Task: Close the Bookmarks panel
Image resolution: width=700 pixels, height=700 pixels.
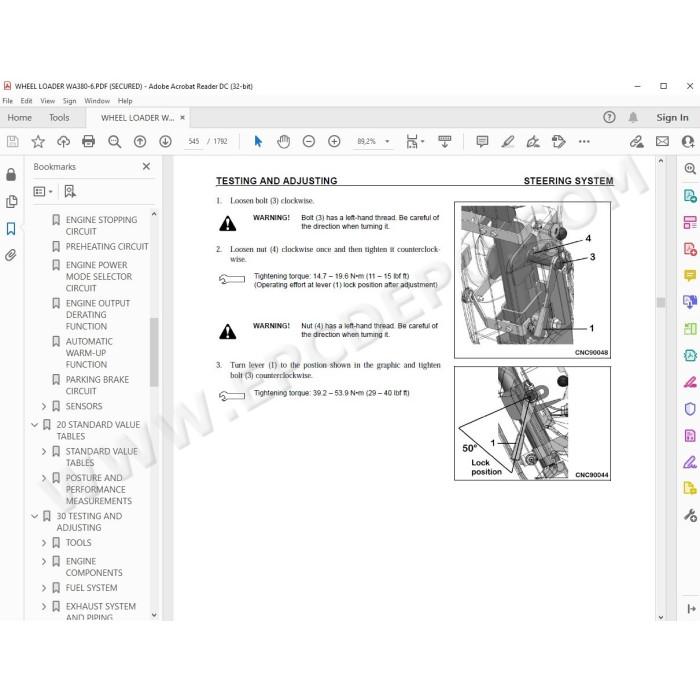Action: pos(146,167)
